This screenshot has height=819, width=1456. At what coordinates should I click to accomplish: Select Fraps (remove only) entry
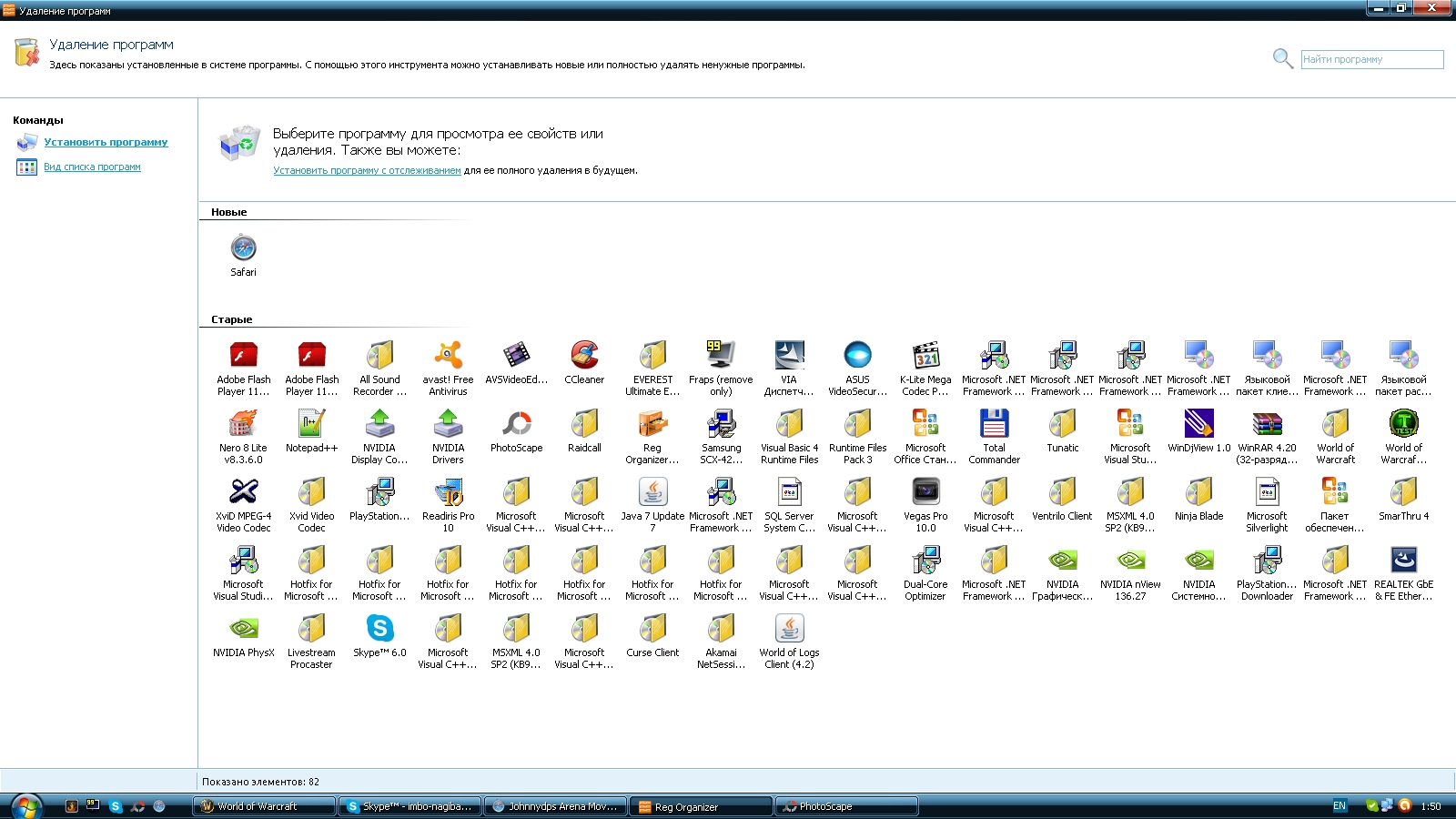(721, 355)
